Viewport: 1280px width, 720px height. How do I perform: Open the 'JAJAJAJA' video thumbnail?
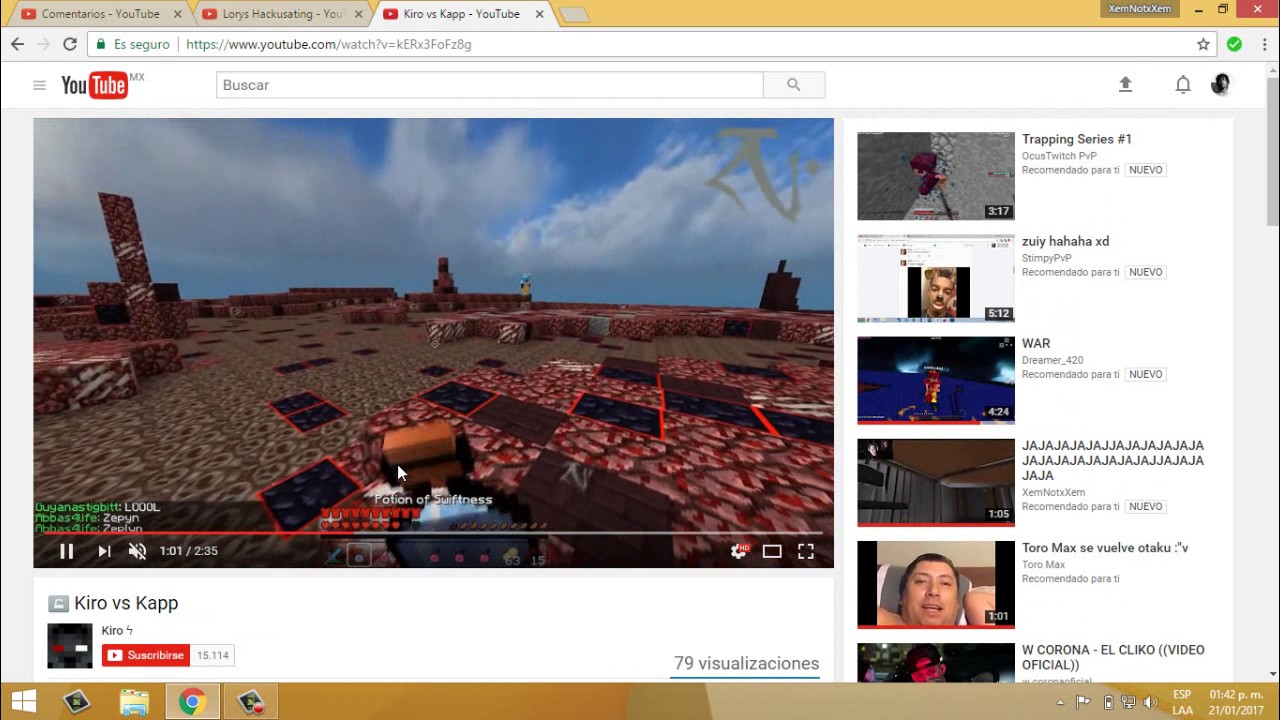click(936, 482)
